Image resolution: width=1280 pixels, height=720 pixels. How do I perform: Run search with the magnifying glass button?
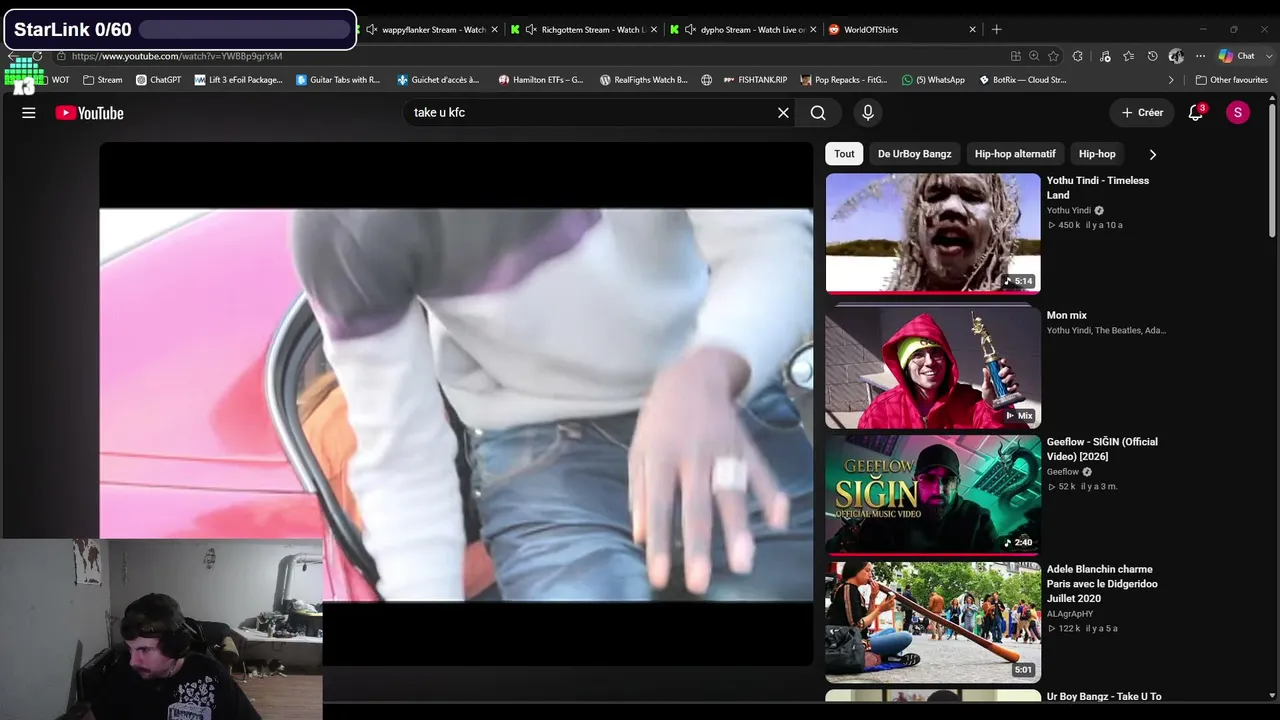click(x=818, y=113)
